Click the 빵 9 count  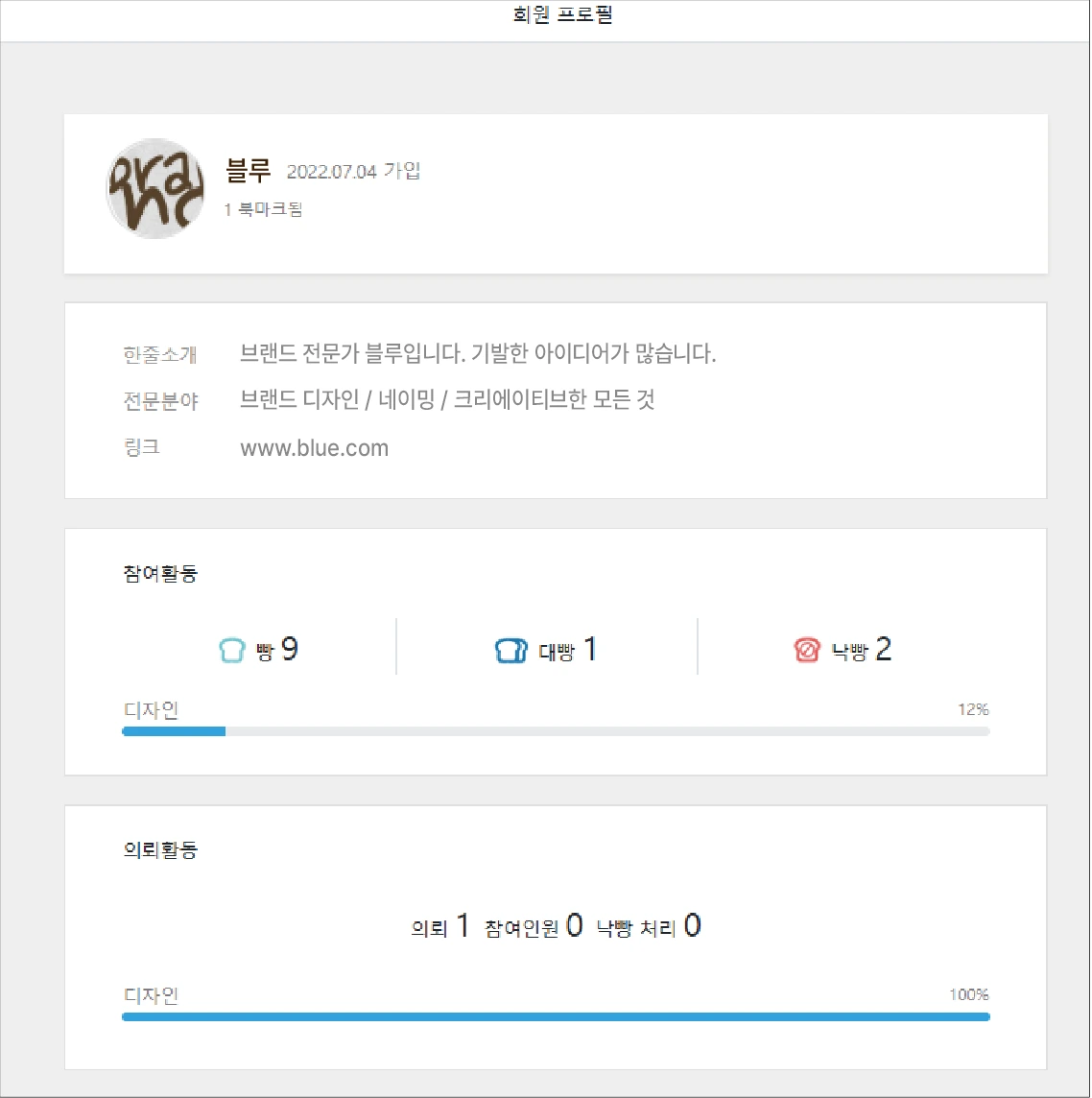(277, 650)
